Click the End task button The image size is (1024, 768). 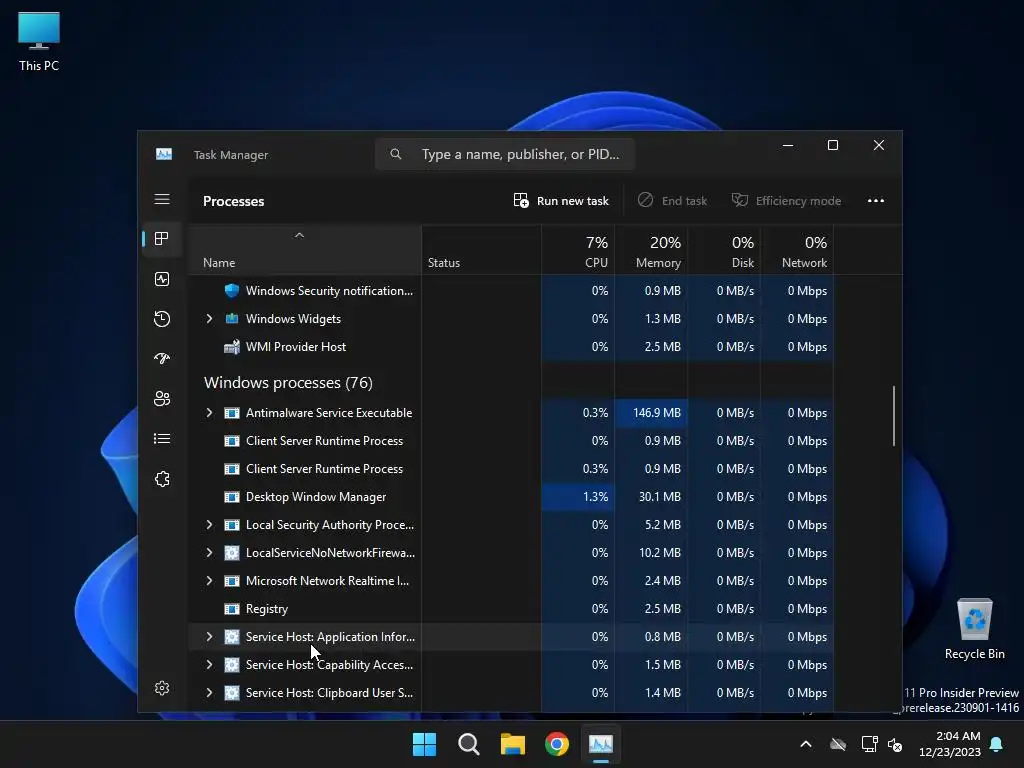[x=673, y=200]
